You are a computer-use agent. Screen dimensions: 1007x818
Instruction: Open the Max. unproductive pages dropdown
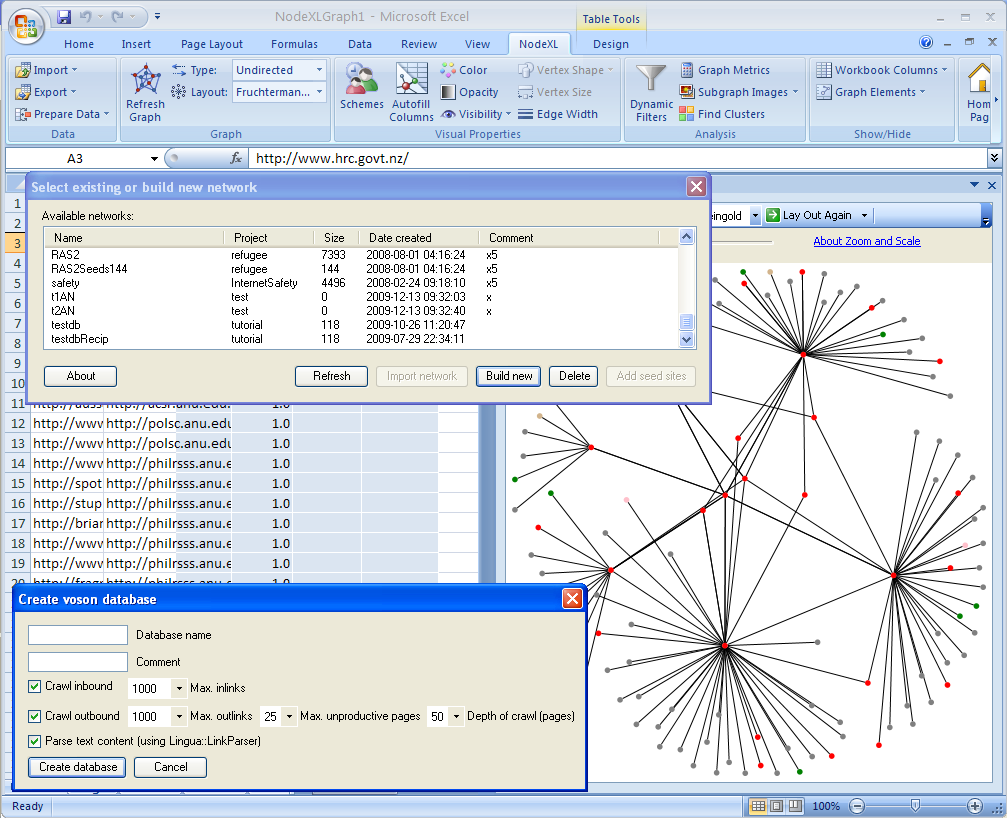tap(290, 716)
